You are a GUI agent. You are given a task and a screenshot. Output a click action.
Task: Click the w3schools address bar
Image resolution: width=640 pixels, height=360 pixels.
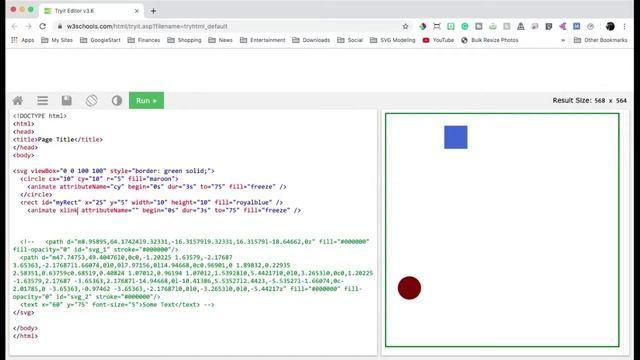233,26
